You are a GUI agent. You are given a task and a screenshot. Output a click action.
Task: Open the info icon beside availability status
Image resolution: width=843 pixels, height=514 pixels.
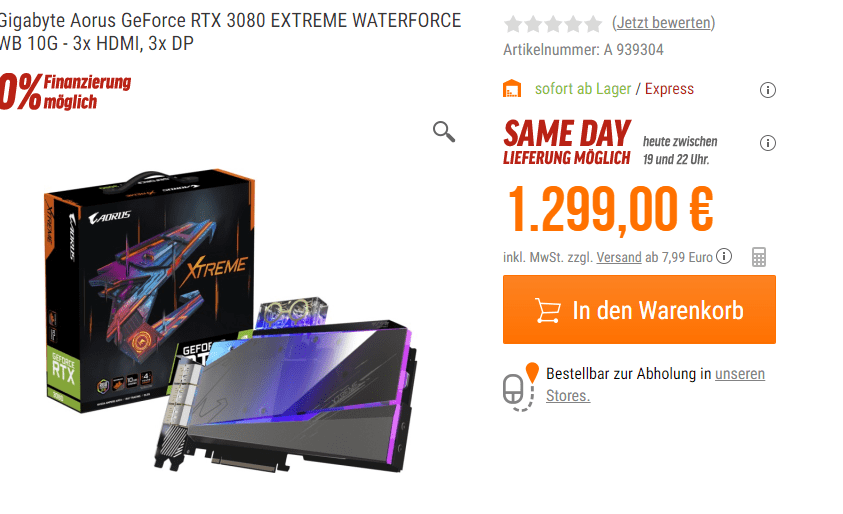pos(767,90)
